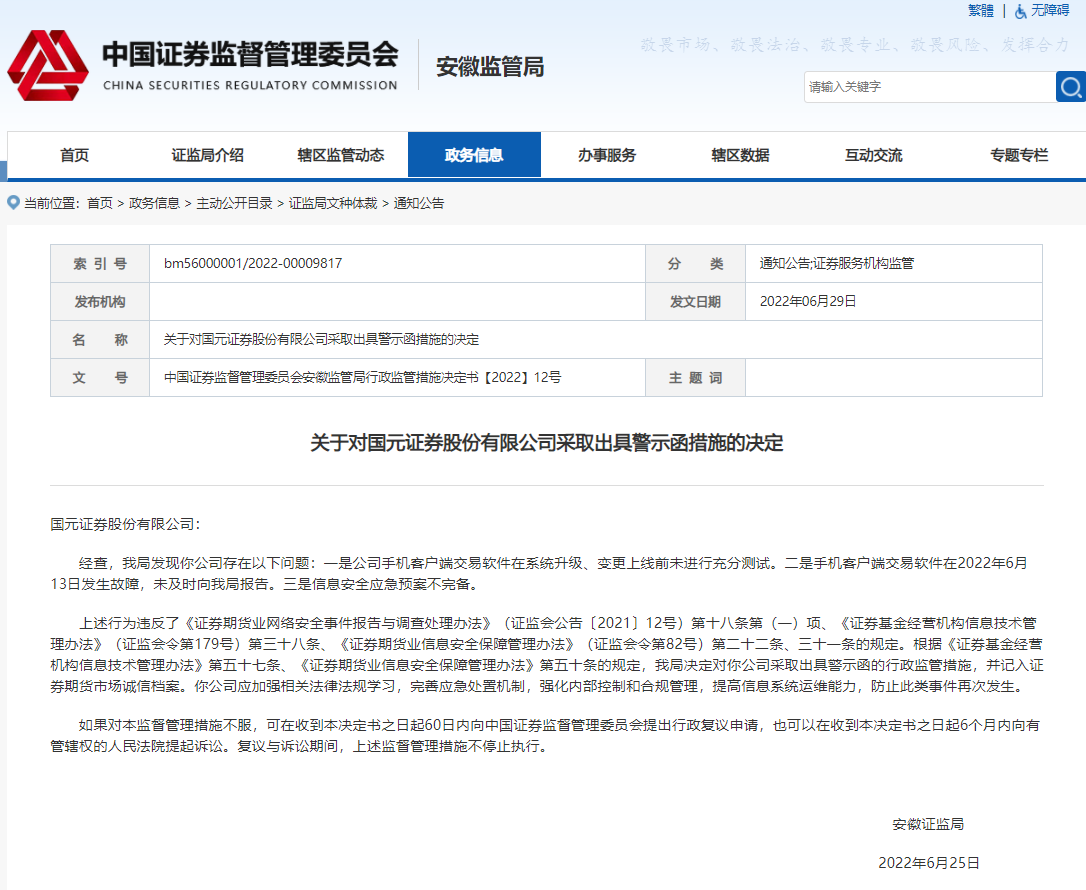Open the 互动交流 navigation tab
The height and width of the screenshot is (890, 1086).
coord(873,155)
